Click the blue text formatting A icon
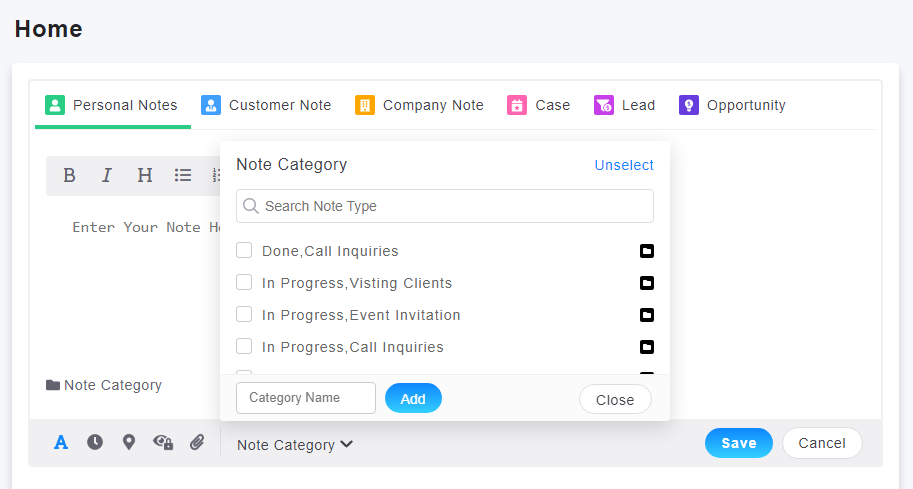Image resolution: width=913 pixels, height=489 pixels. [x=61, y=442]
